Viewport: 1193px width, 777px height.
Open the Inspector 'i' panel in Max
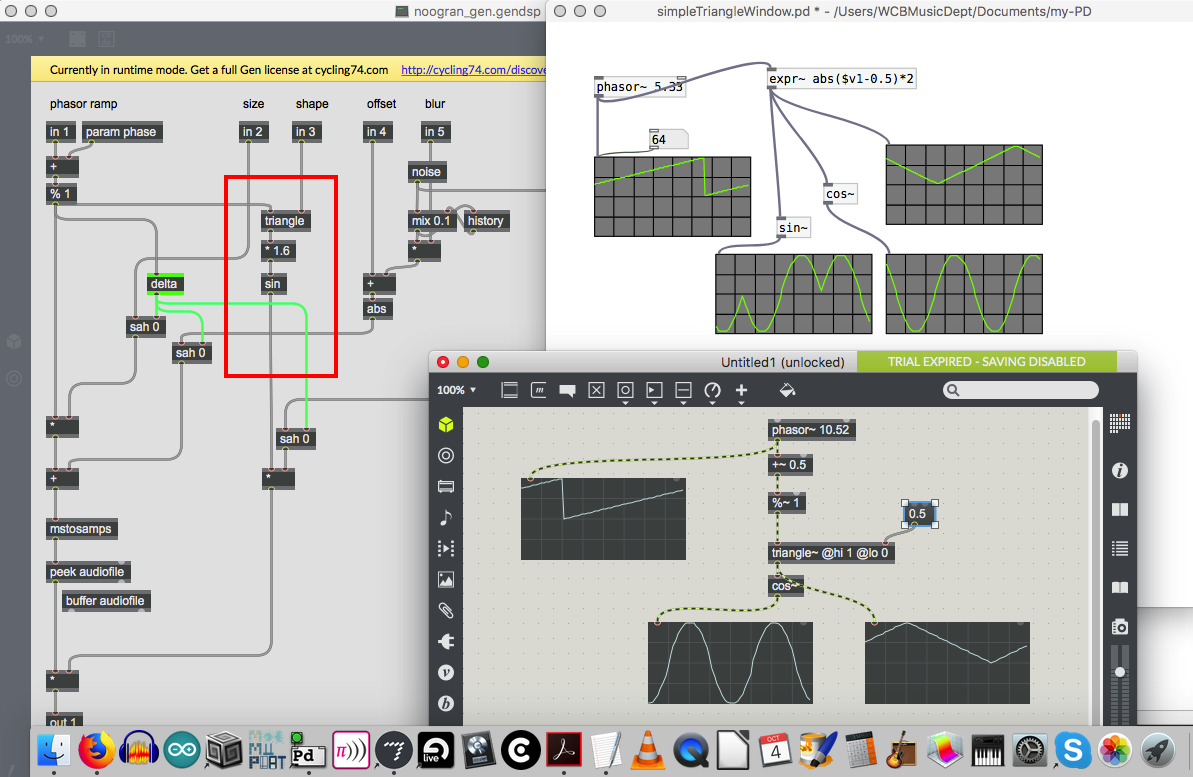tap(1120, 470)
